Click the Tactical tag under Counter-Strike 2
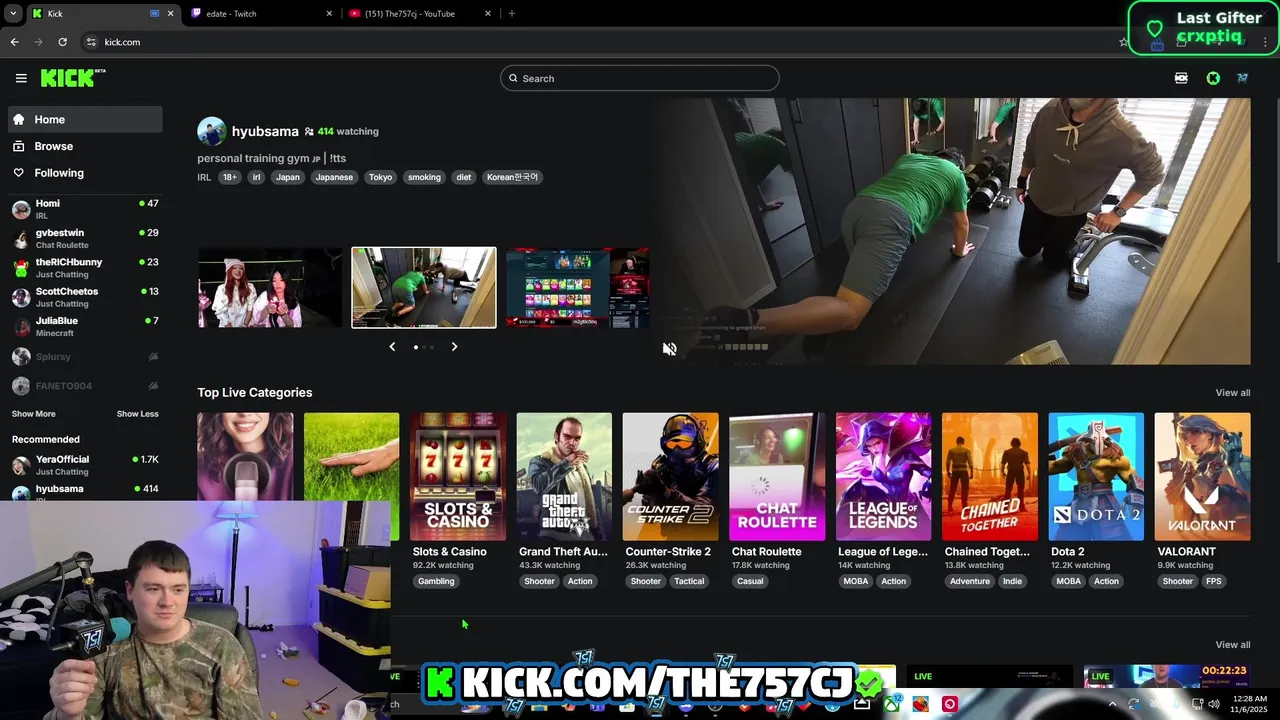Viewport: 1280px width, 720px height. coord(689,581)
